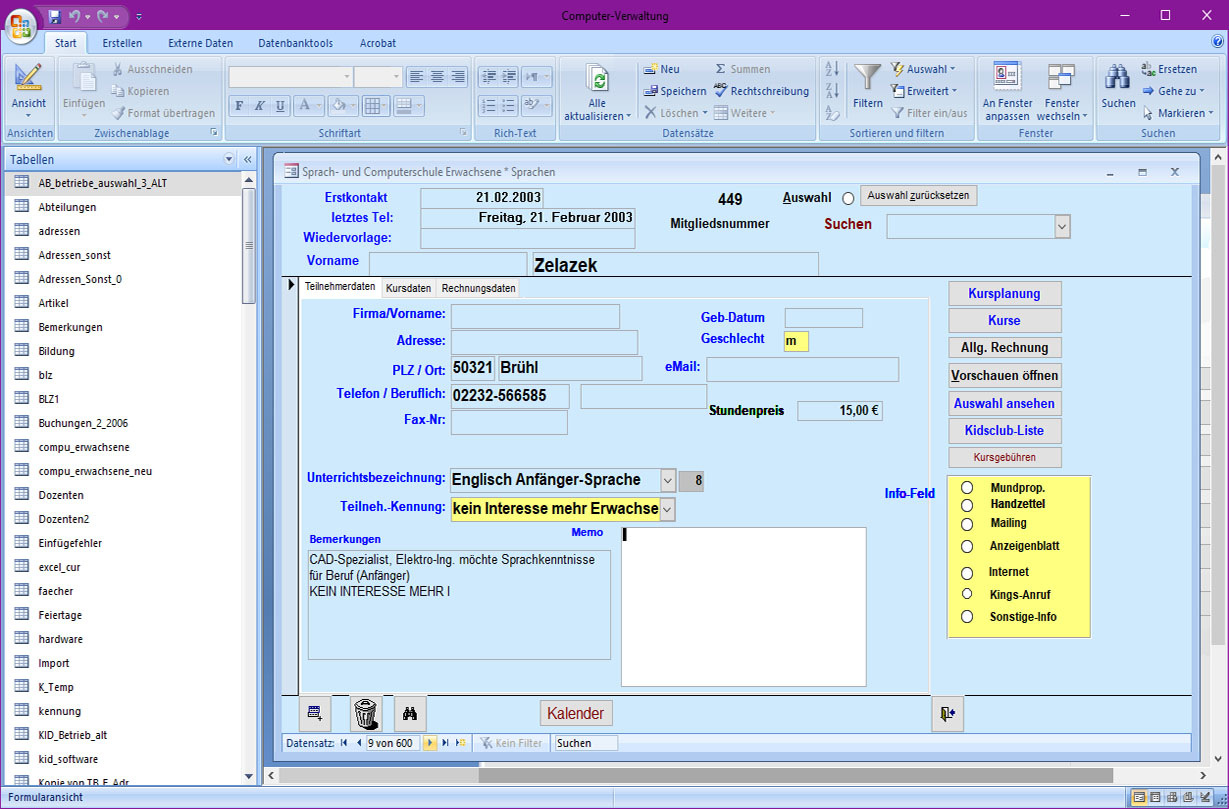Open the Suchen combo box dropdown
Screen dimensions: 1229x809
(x=1062, y=227)
